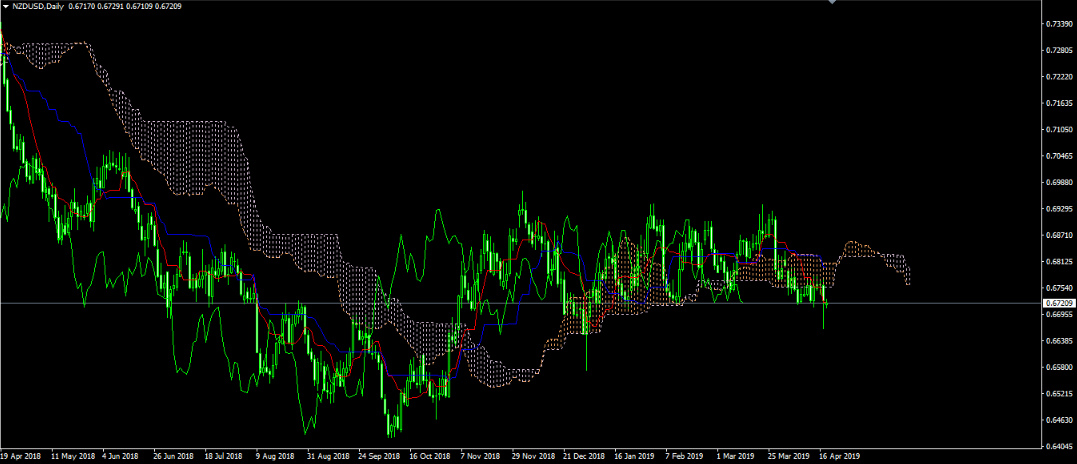Open the dropdown arrow beside NZDUSD,Daily
The image size is (1077, 464).
(x=5, y=6)
